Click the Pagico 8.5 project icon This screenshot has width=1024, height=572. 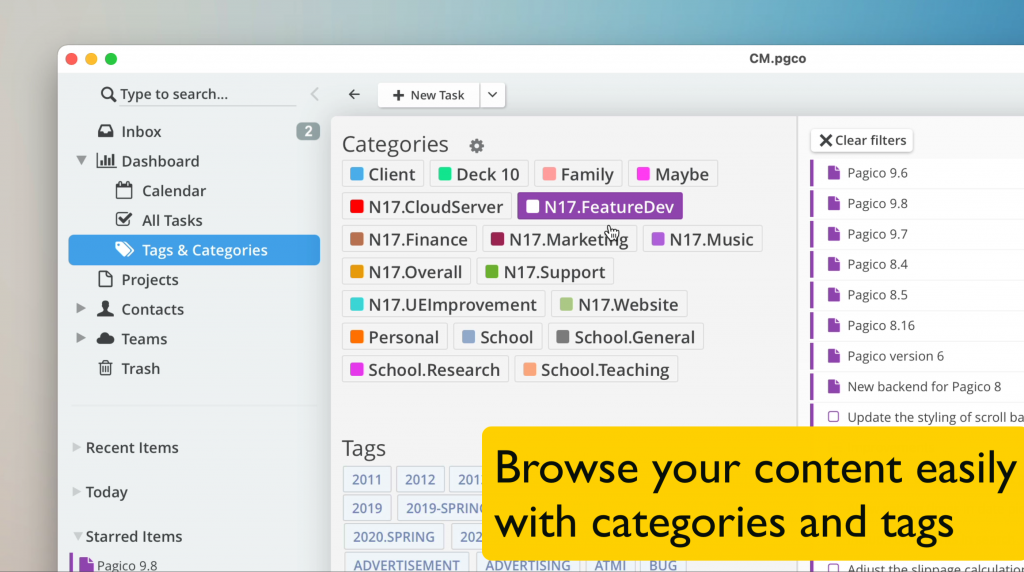833,294
